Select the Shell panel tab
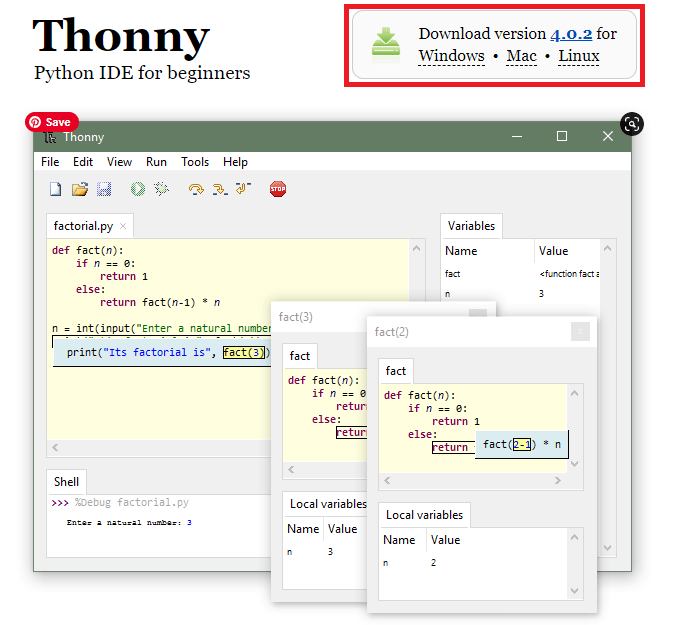 [x=66, y=482]
